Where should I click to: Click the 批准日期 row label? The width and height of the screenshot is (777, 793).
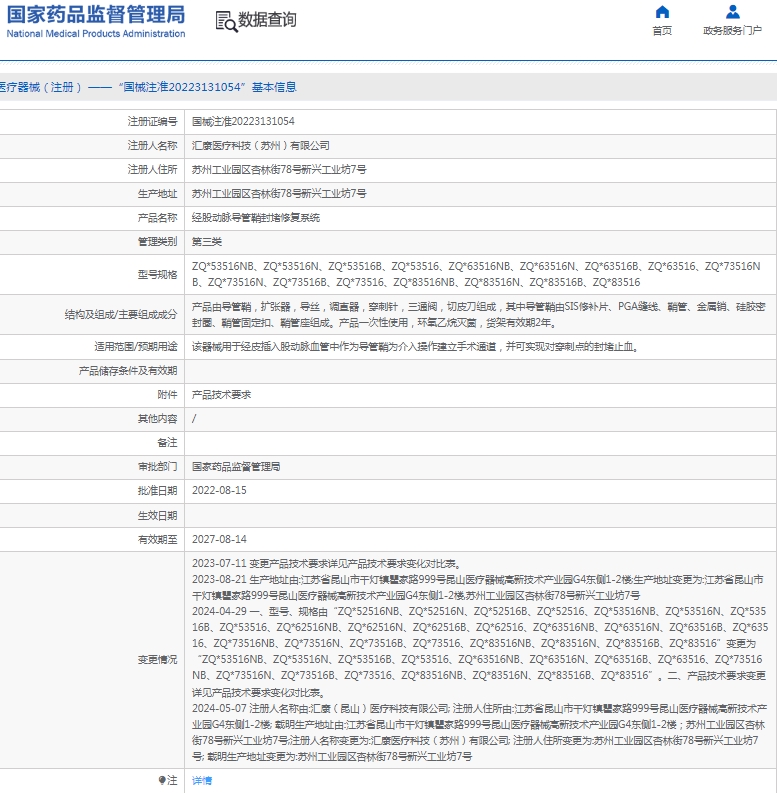157,491
